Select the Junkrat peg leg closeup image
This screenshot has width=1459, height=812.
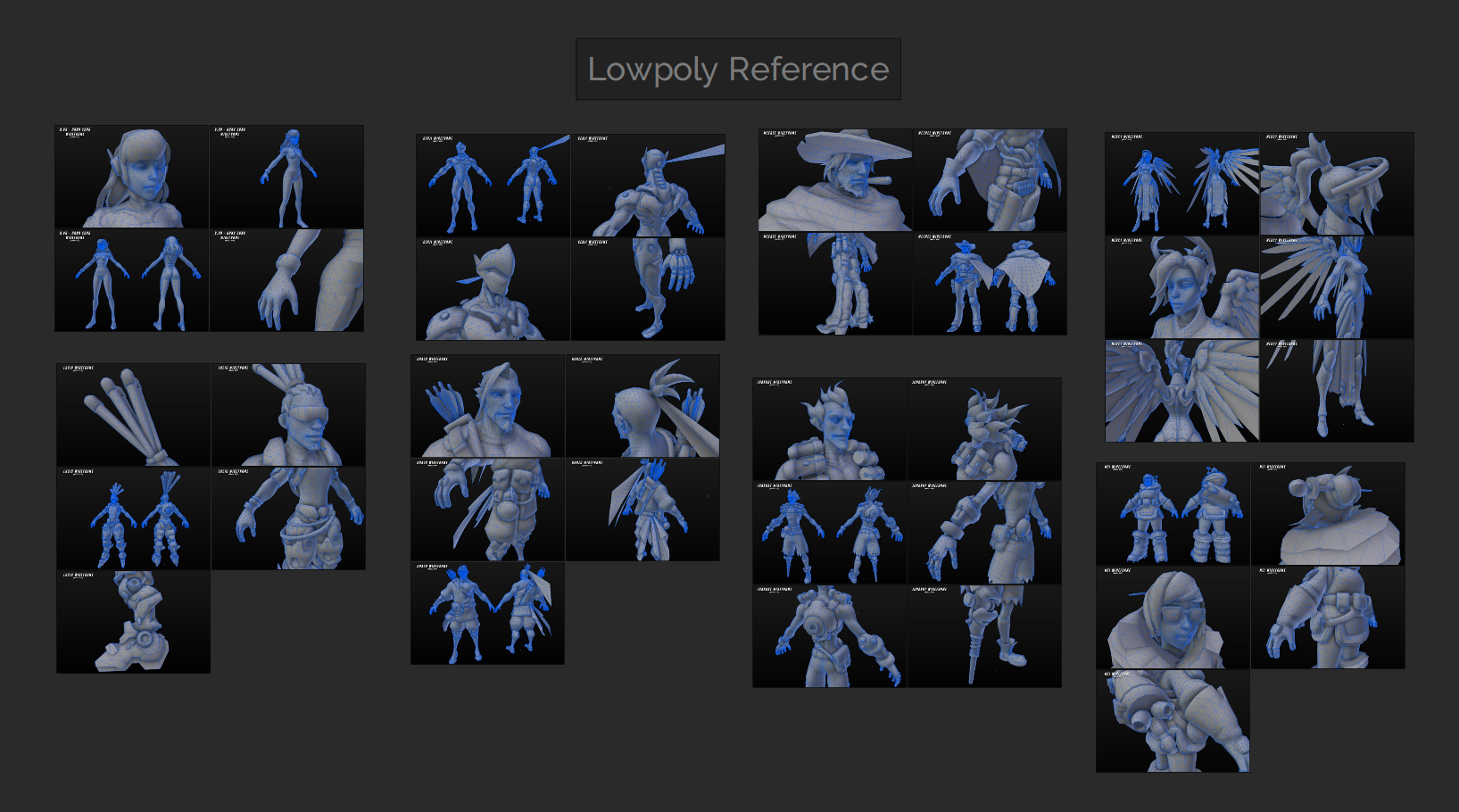[x=984, y=636]
